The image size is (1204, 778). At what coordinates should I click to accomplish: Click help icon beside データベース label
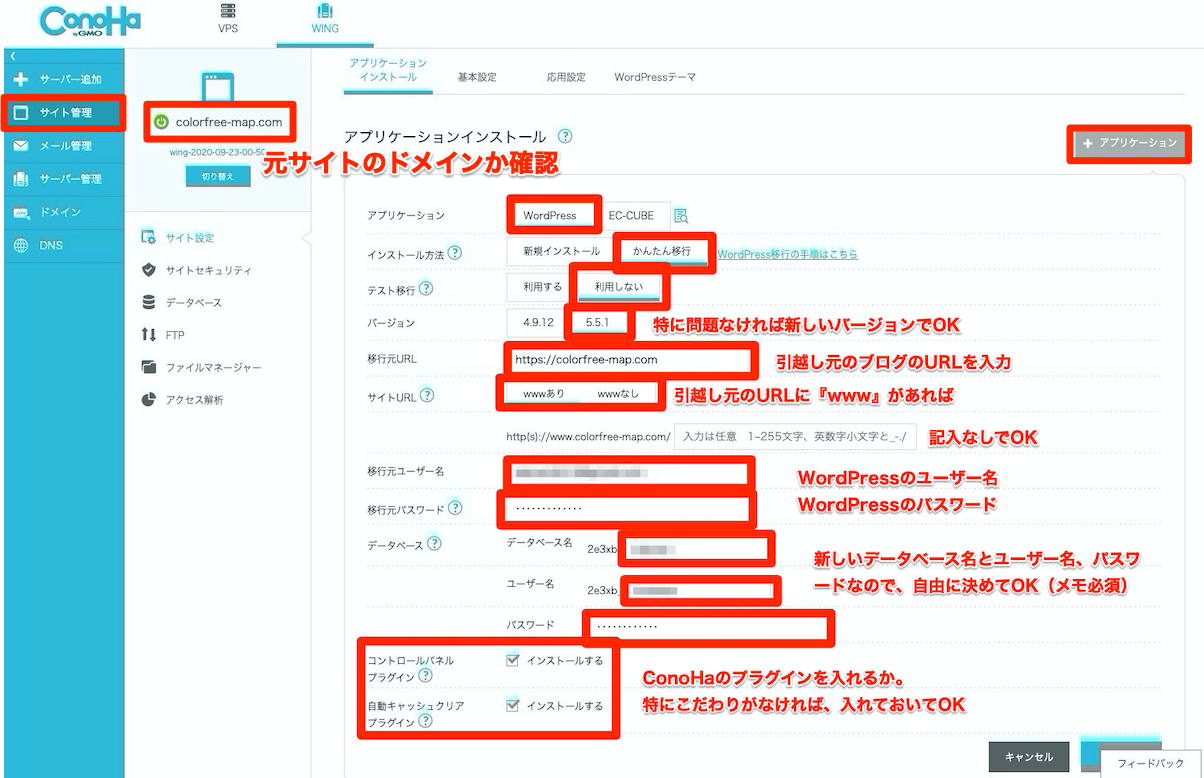pyautogui.click(x=434, y=544)
